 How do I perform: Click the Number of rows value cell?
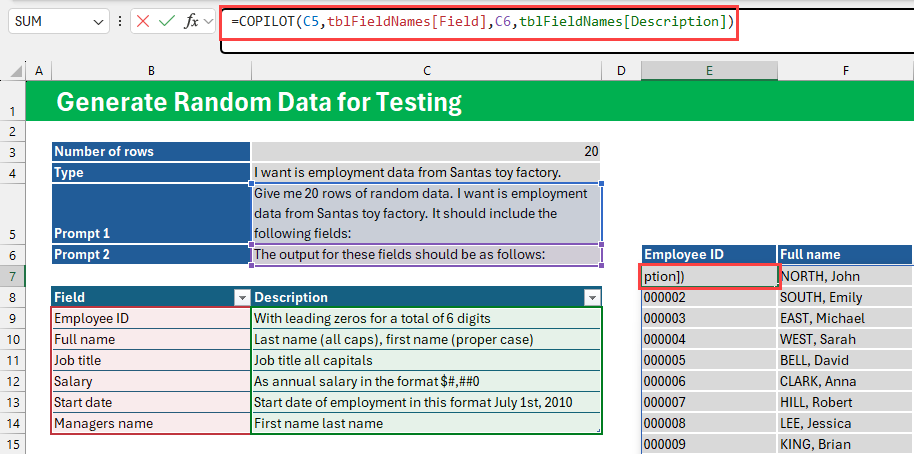(426, 151)
